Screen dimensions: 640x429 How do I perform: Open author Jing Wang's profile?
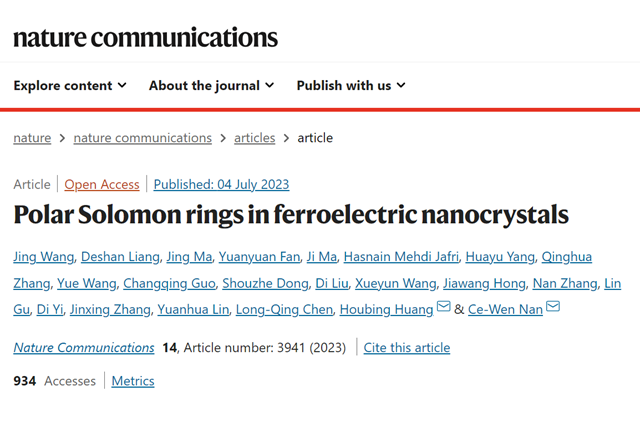point(42,257)
